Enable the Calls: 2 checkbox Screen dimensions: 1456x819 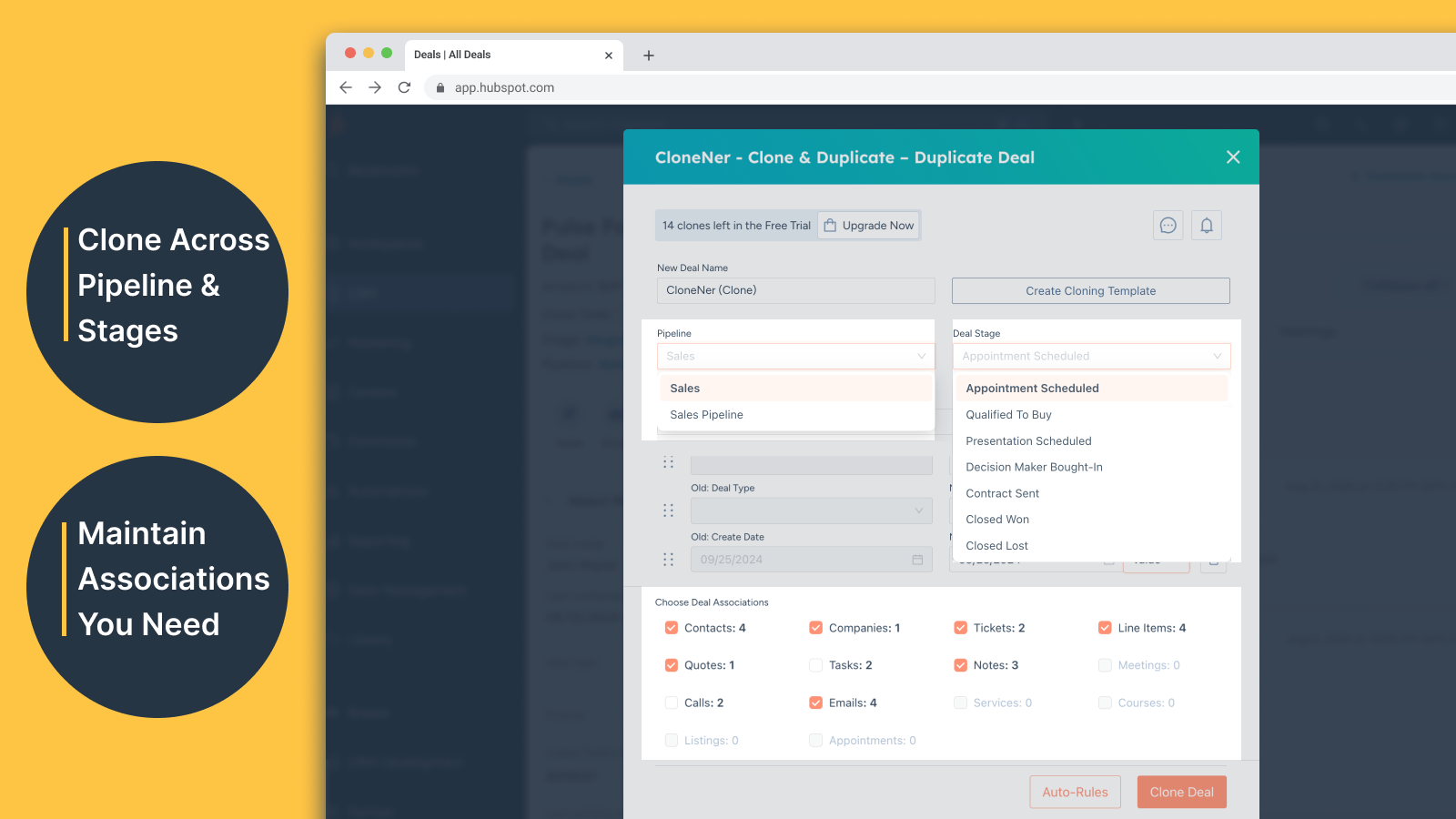672,703
